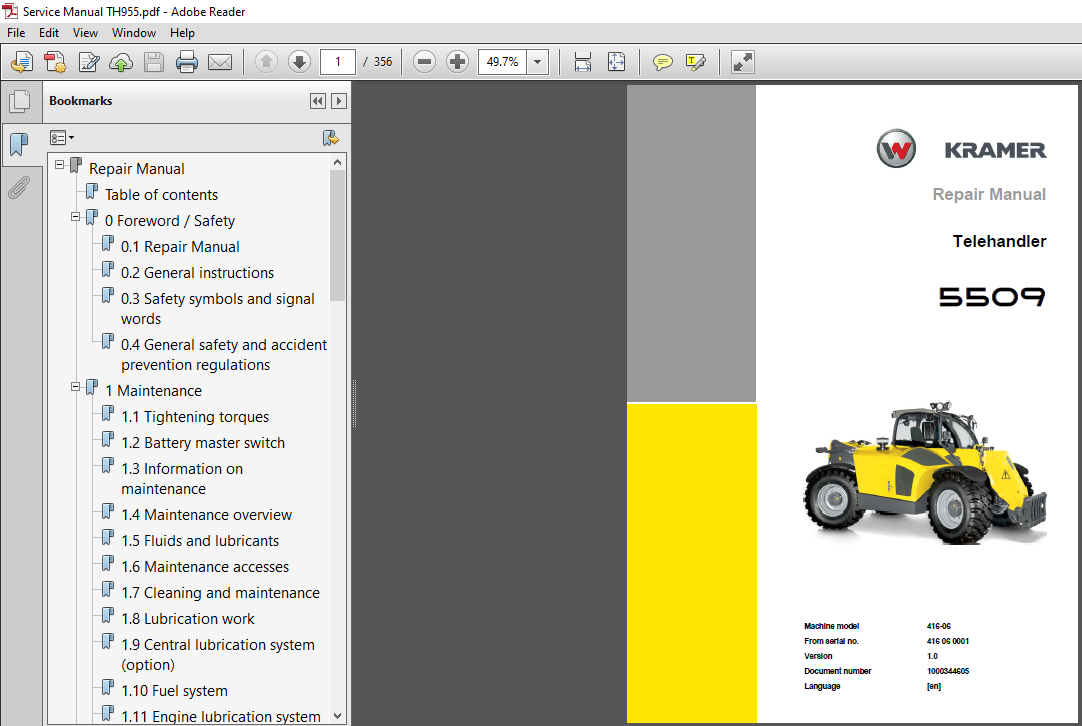Screen dimensions: 1082x726
Task: Add a sticky note comment
Action: click(x=662, y=62)
